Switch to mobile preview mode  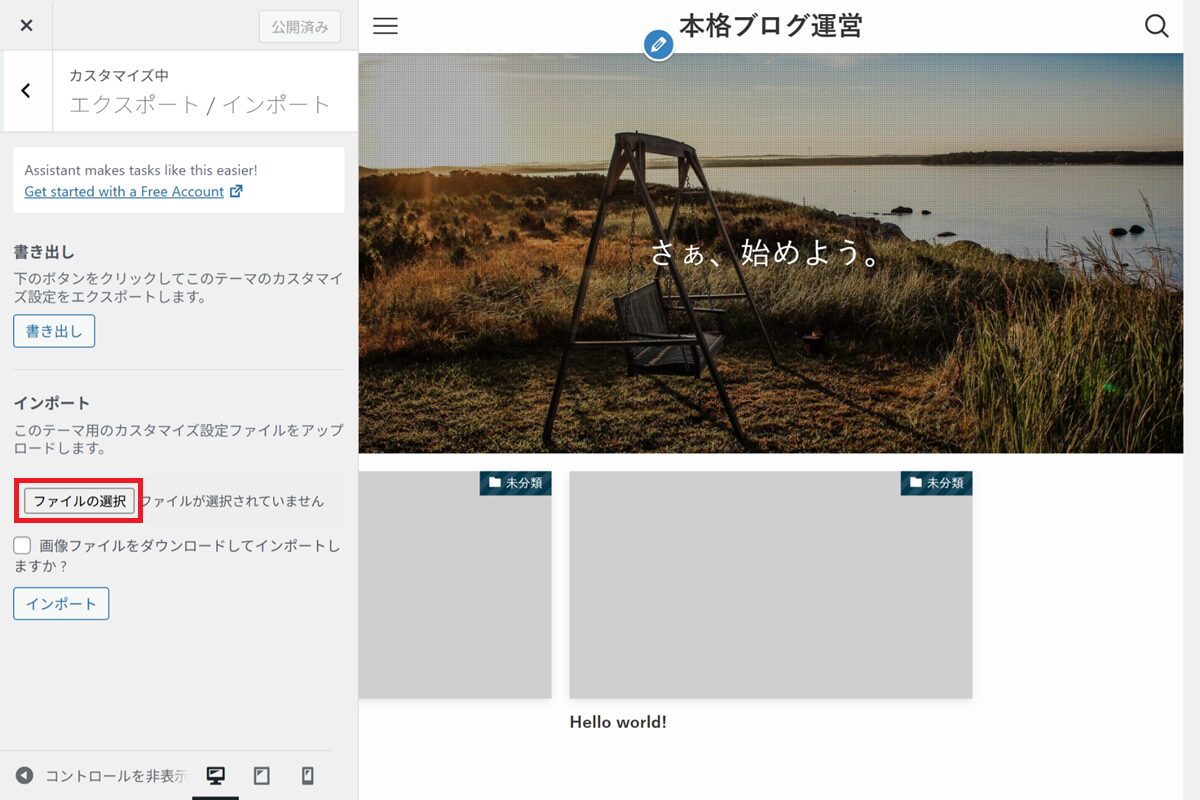coord(308,776)
